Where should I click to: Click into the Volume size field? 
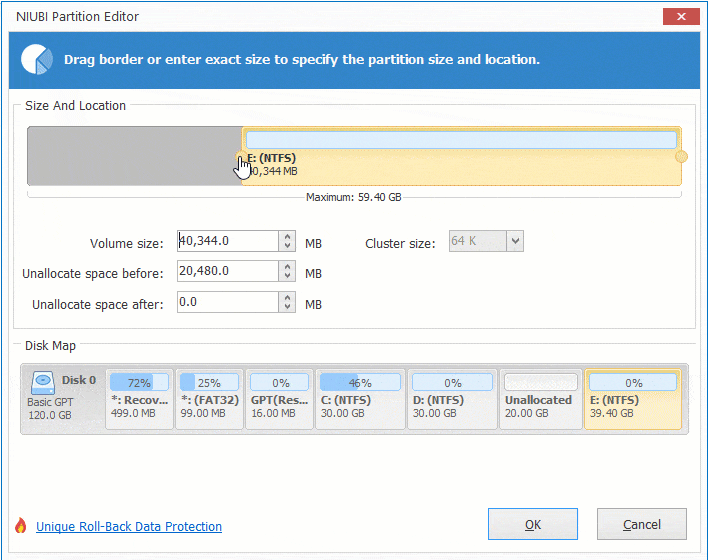click(x=228, y=241)
